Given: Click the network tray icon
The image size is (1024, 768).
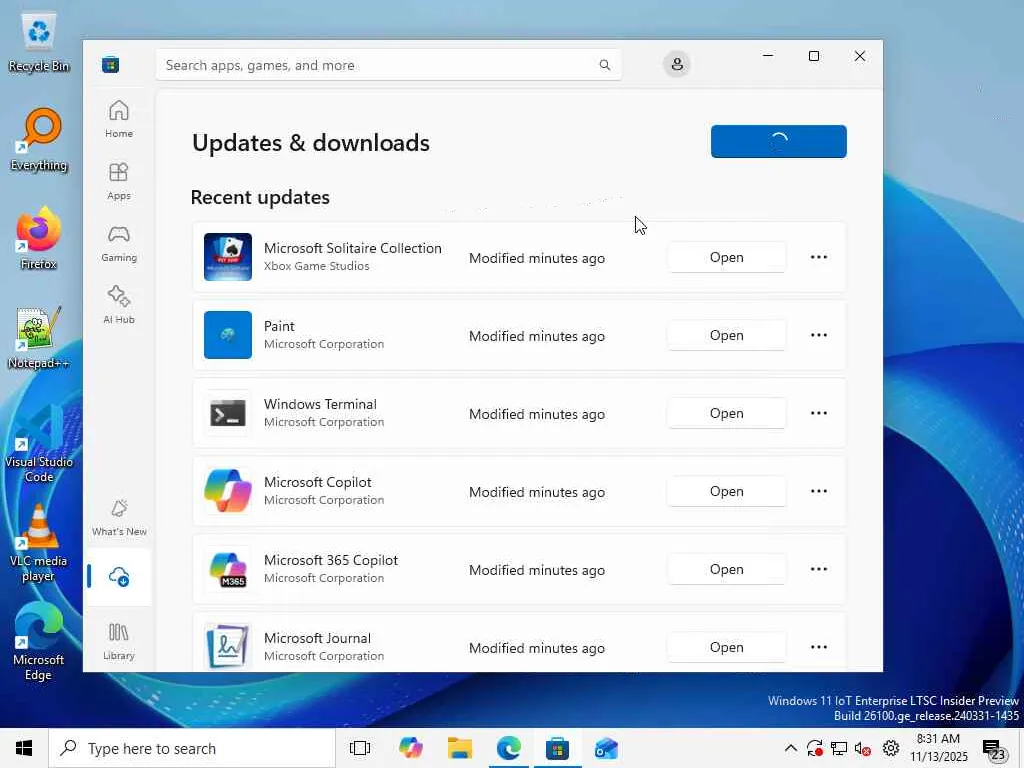Looking at the screenshot, I should [839, 748].
